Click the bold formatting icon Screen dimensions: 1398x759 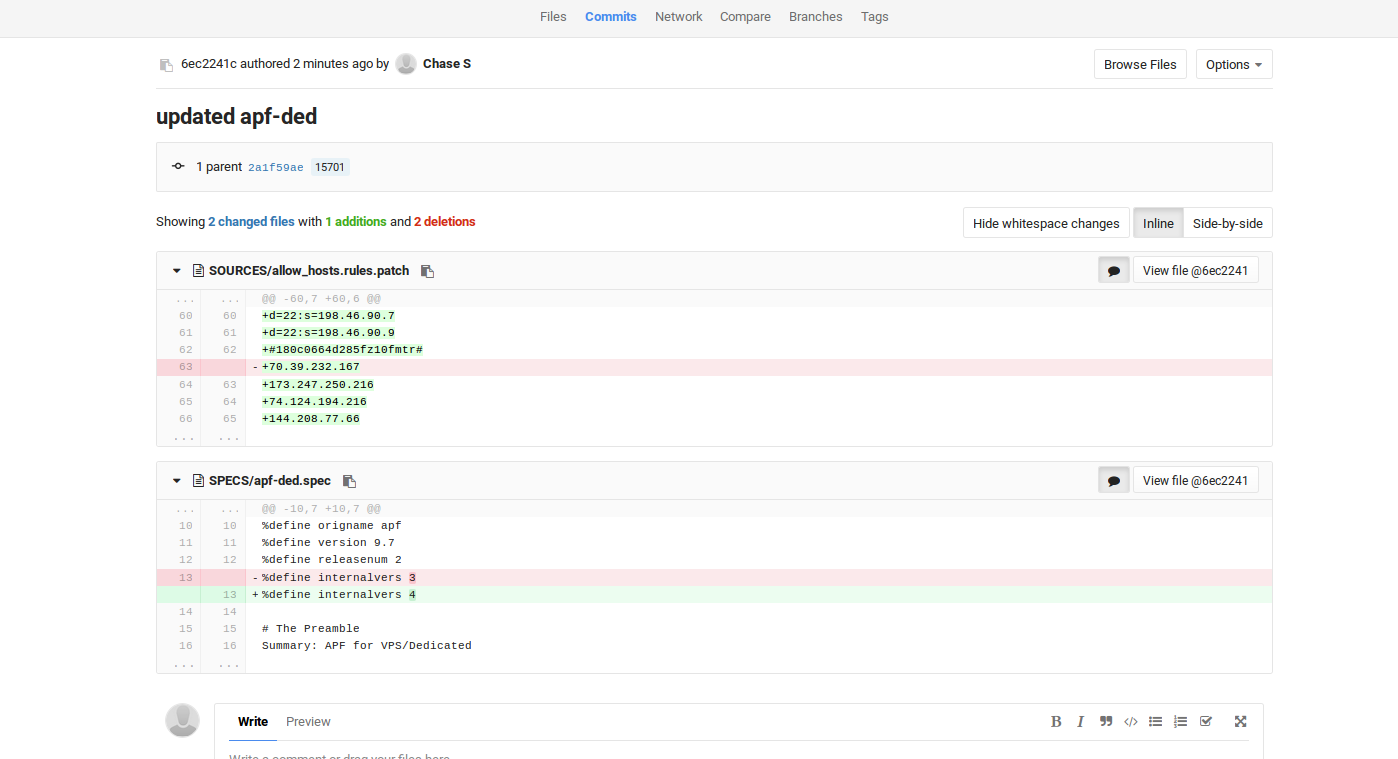(x=1056, y=722)
